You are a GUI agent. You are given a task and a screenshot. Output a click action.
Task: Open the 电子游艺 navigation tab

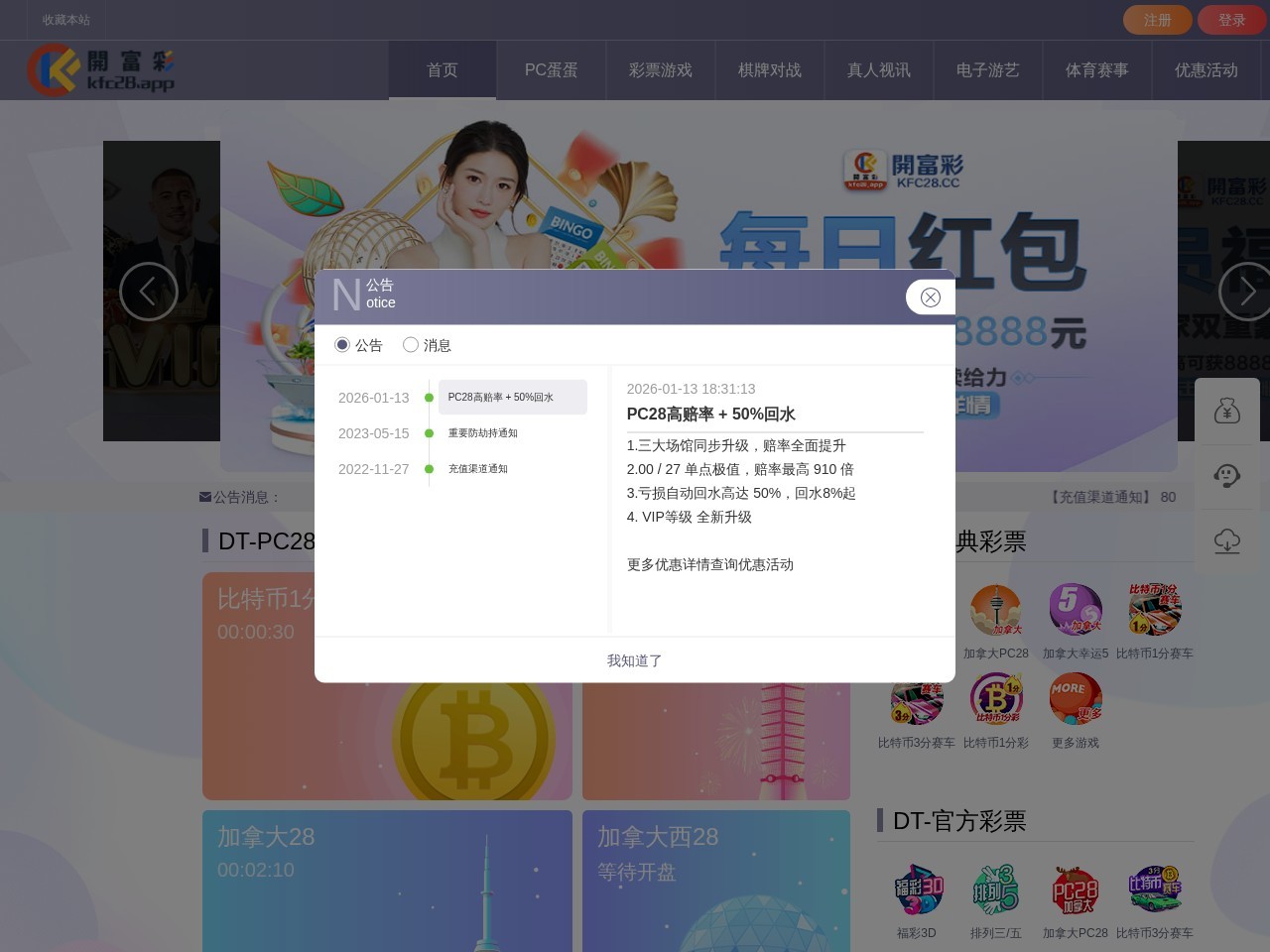tap(988, 69)
